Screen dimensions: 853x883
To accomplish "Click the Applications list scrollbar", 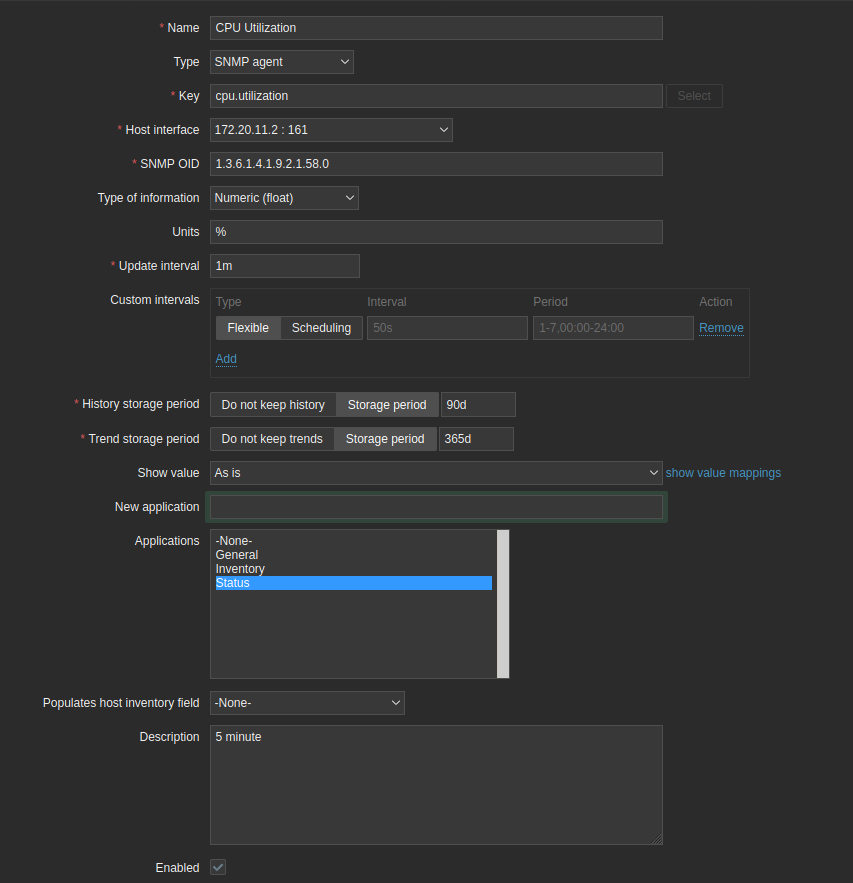I will [x=503, y=603].
